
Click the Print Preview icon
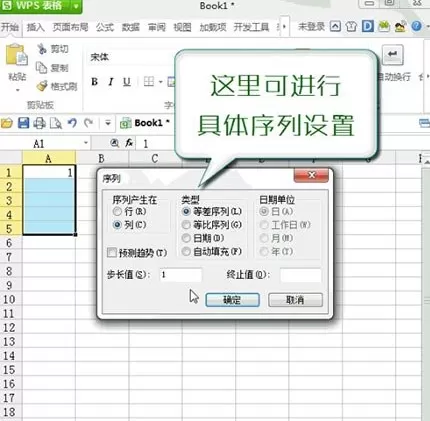pyautogui.click(x=56, y=123)
